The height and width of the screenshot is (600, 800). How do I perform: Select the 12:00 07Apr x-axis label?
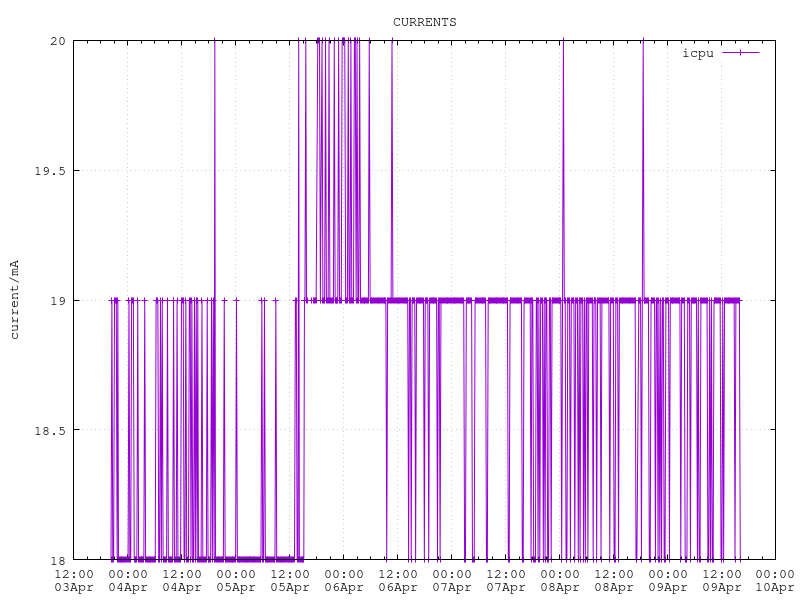coord(506,581)
